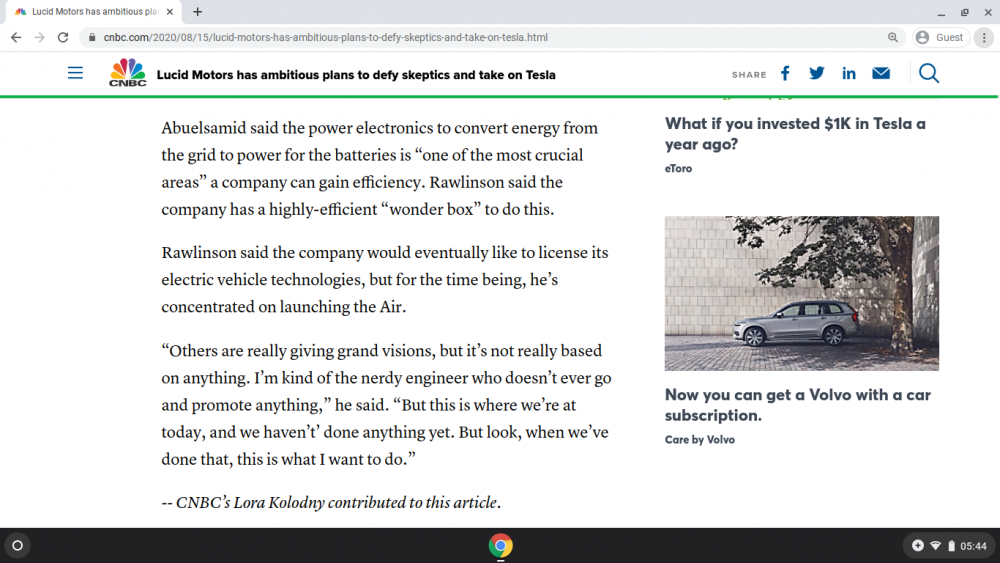Go back to previous page
This screenshot has height=563, width=1000.
16,38
